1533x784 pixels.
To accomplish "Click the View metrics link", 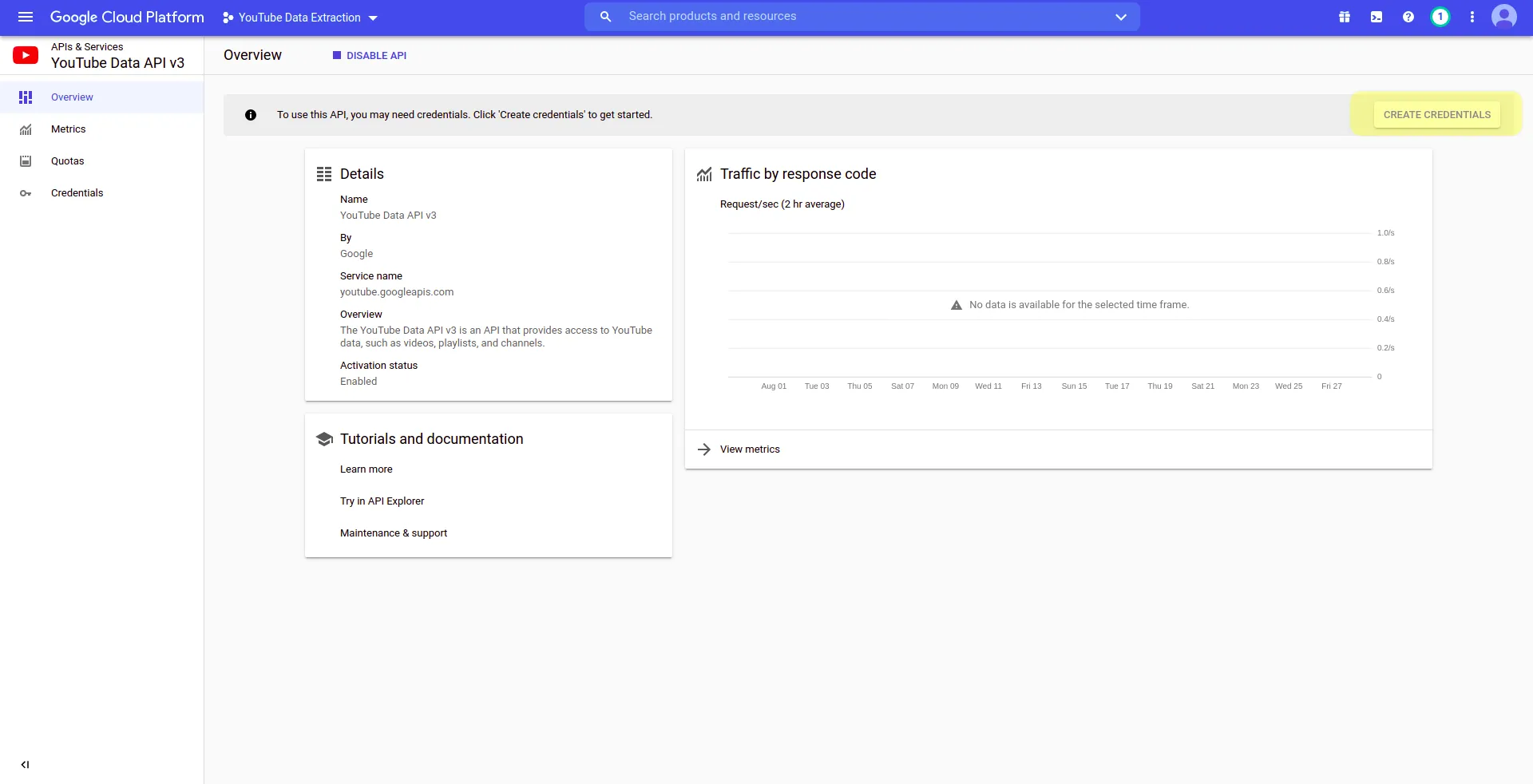I will pyautogui.click(x=750, y=449).
